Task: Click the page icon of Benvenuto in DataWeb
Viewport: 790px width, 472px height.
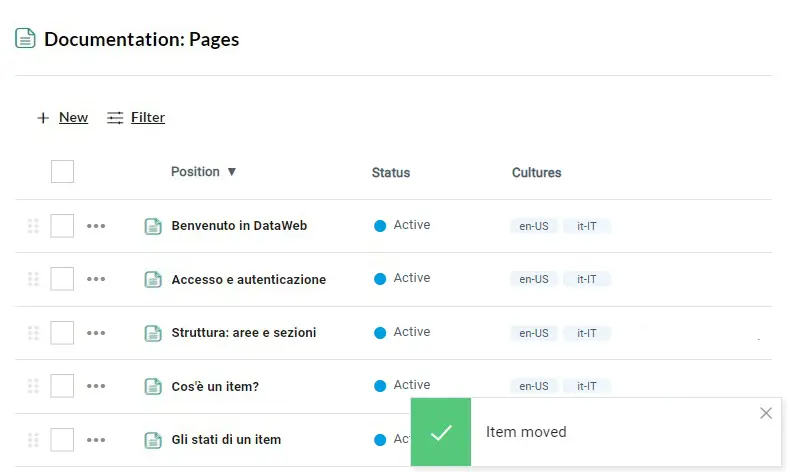Action: [x=153, y=226]
